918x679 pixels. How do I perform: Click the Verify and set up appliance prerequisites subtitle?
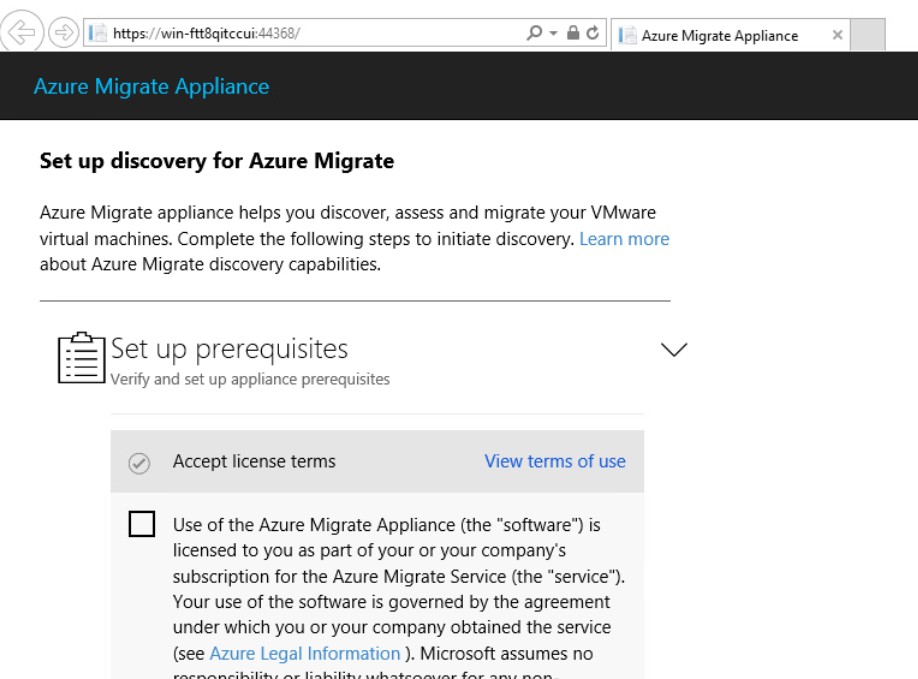tap(250, 379)
